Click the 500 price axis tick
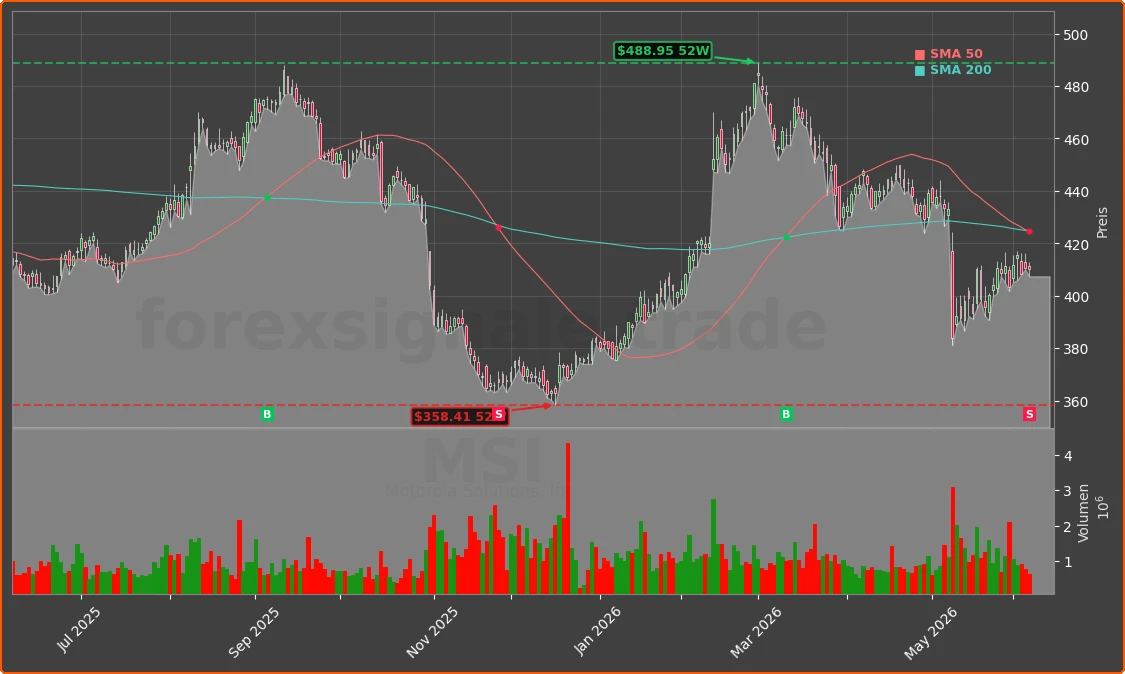1125x674 pixels. [x=1075, y=35]
